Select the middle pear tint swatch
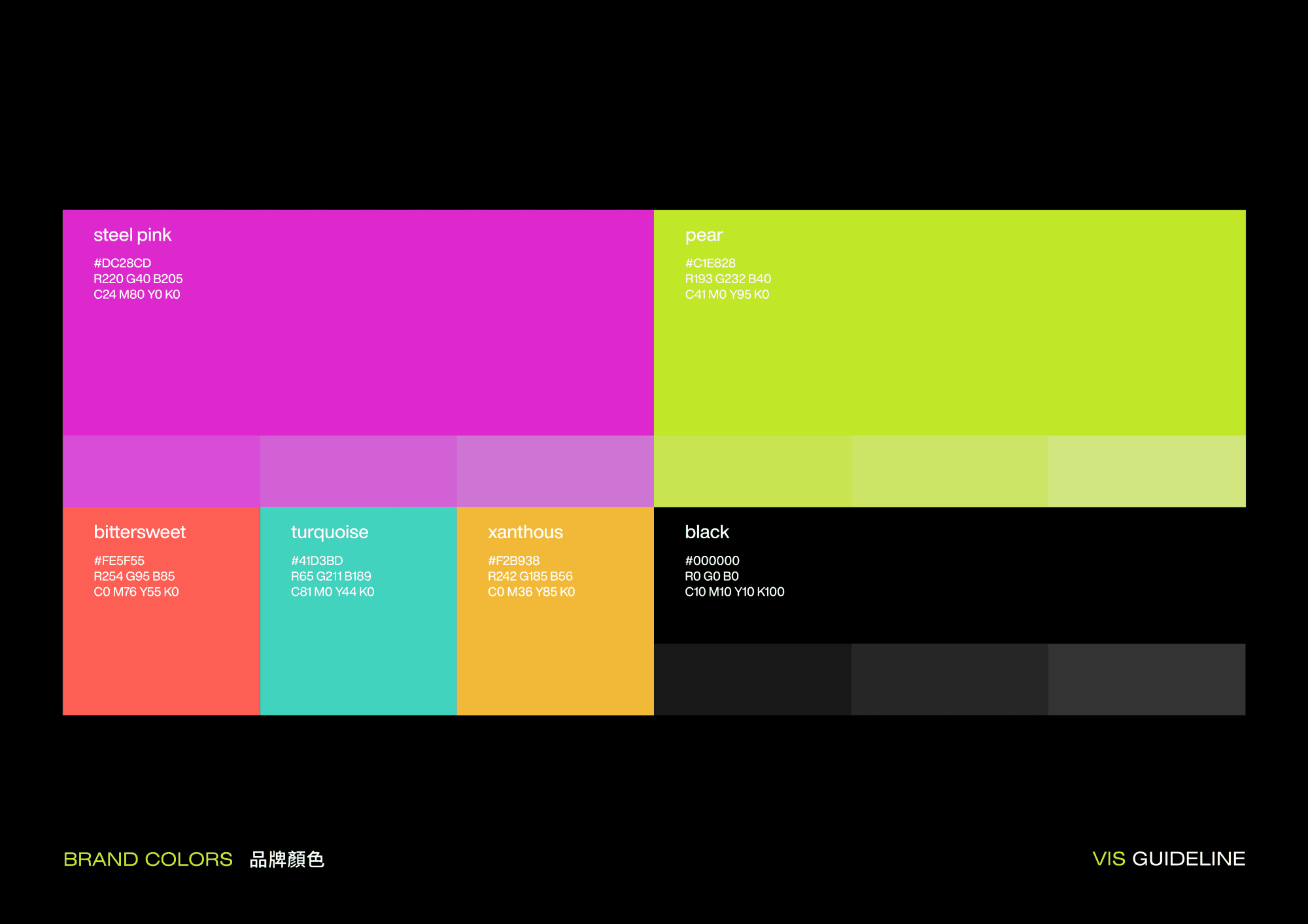 tap(950, 471)
